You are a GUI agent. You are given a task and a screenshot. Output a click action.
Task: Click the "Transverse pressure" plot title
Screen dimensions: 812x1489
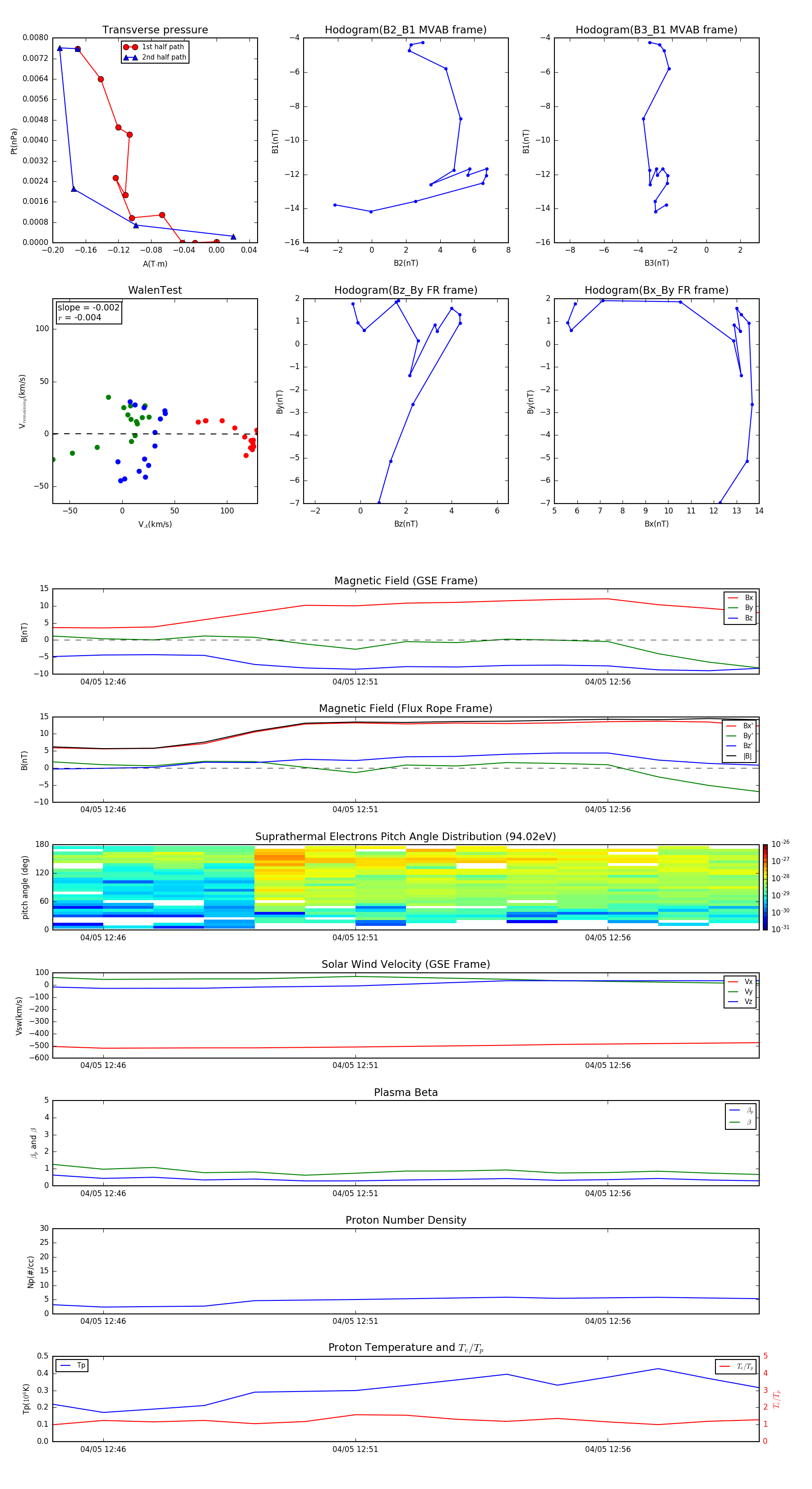[x=155, y=29]
